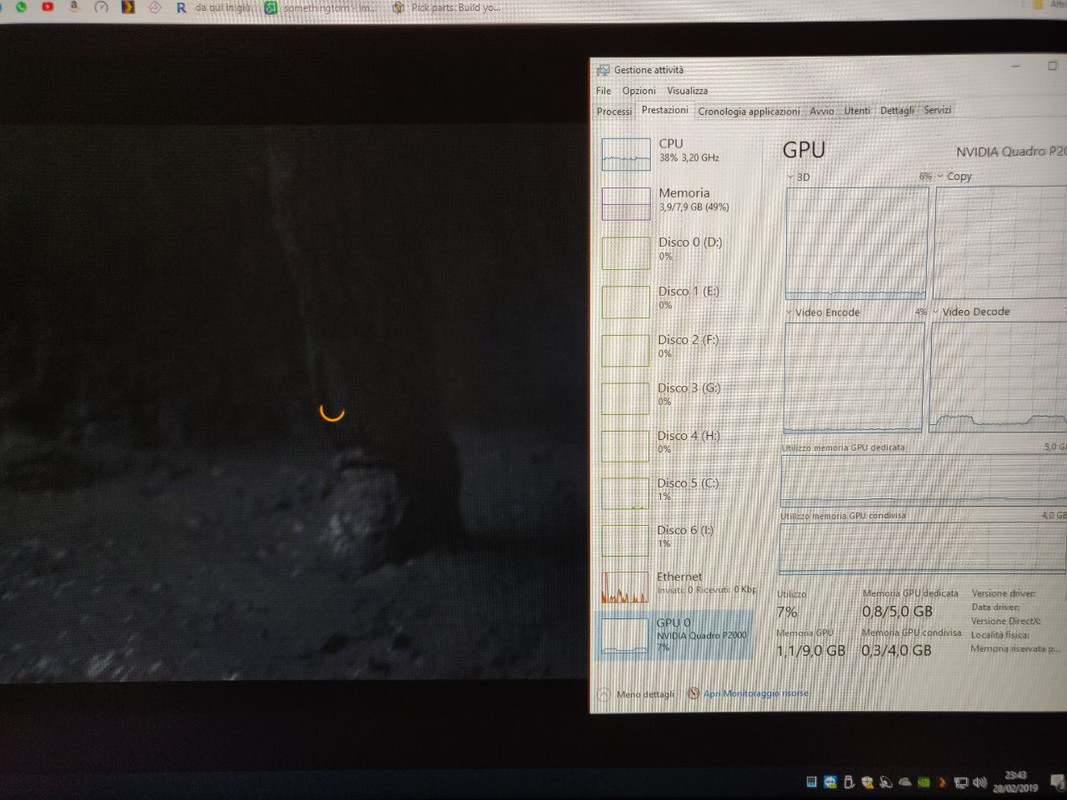Open the YouTube bookmark in browser
Viewport: 1067px width, 800px height.
coord(48,7)
